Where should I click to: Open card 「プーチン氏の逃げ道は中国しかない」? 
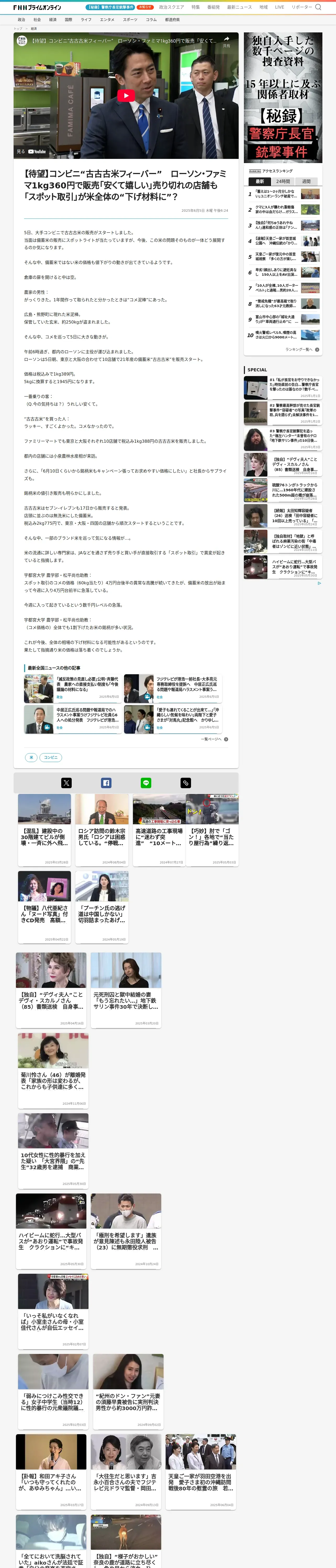(x=102, y=906)
